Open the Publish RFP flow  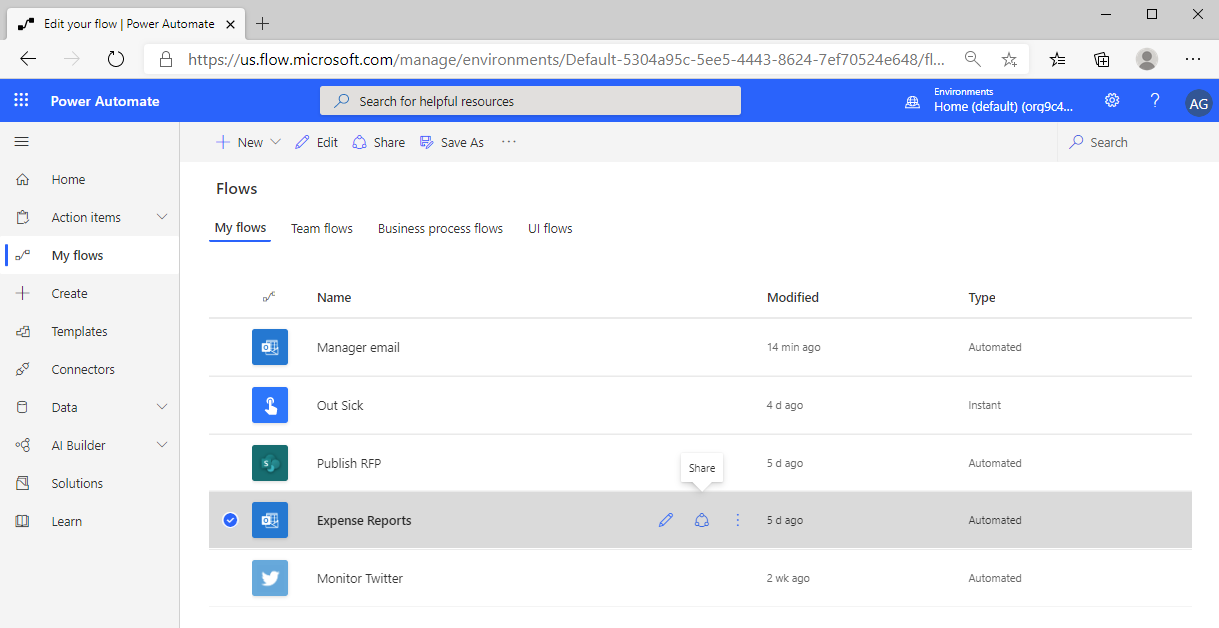[x=349, y=464]
